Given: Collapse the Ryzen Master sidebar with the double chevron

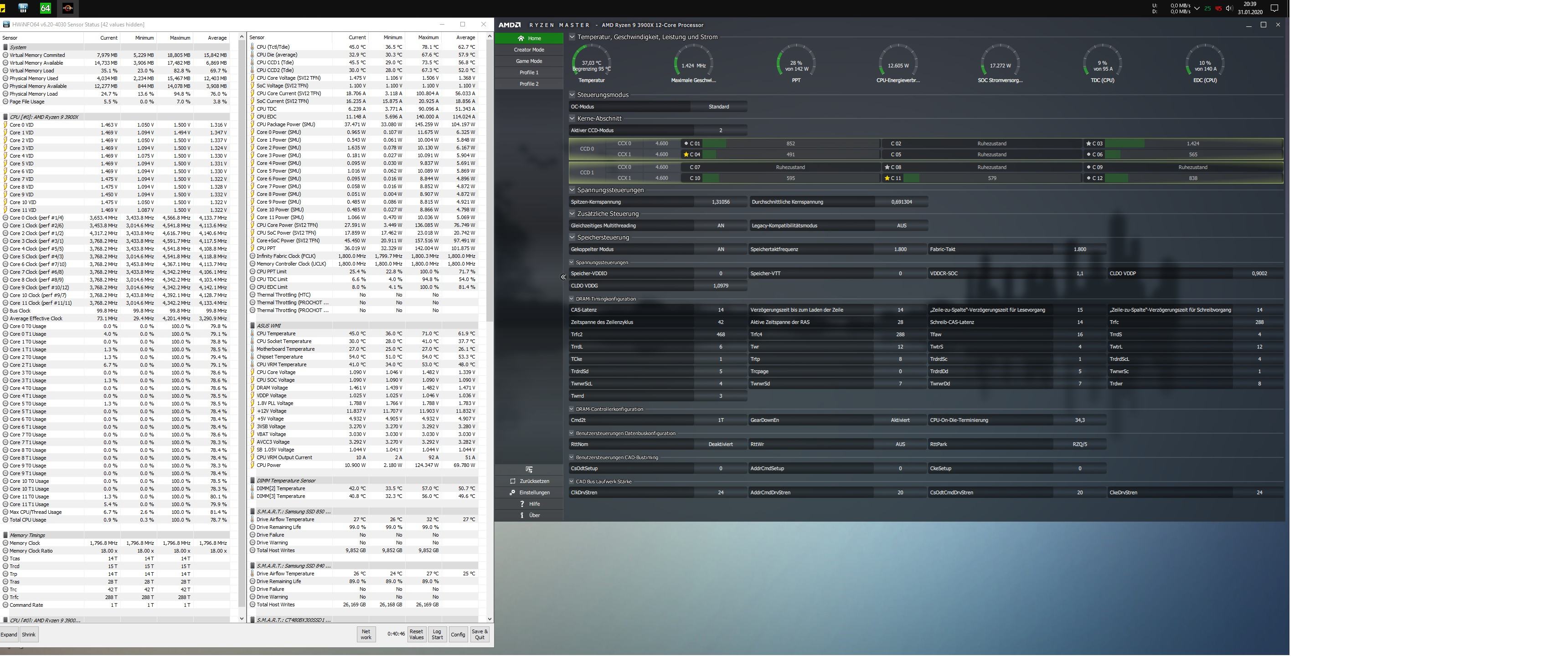Looking at the screenshot, I should coord(563,277).
